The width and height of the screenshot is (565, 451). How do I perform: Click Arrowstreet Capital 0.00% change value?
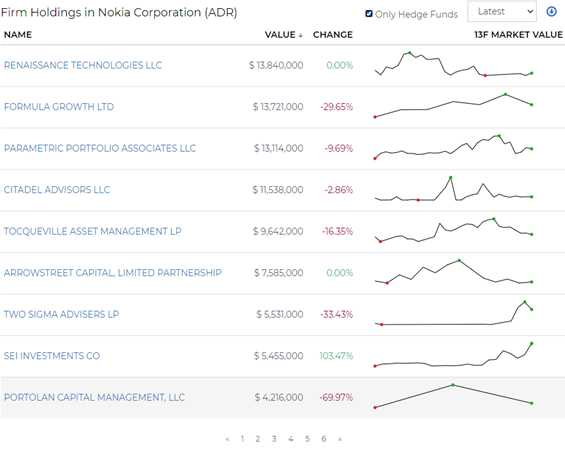[340, 273]
